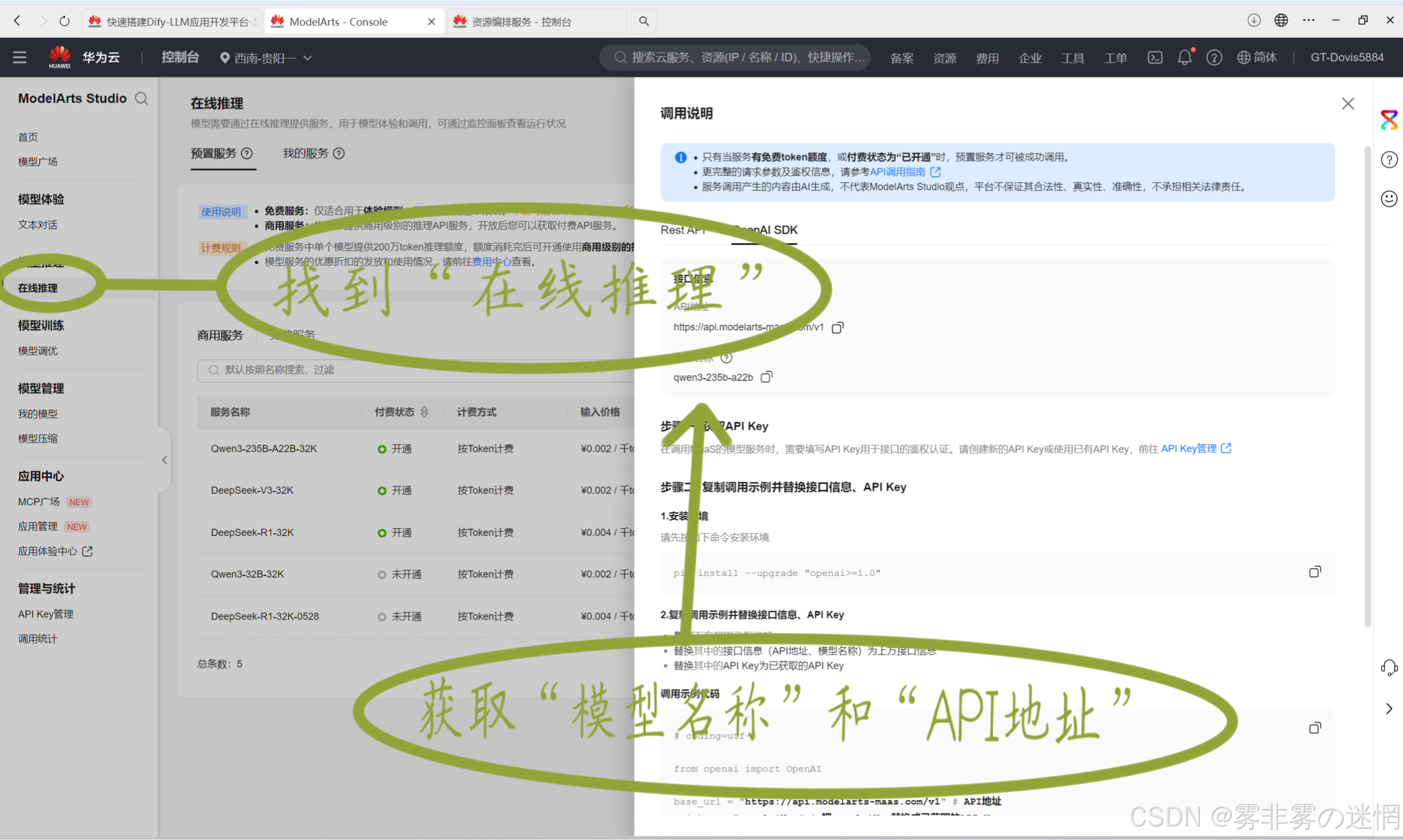The image size is (1403, 840).
Task: Click 控制台 in header
Action: tap(180, 57)
